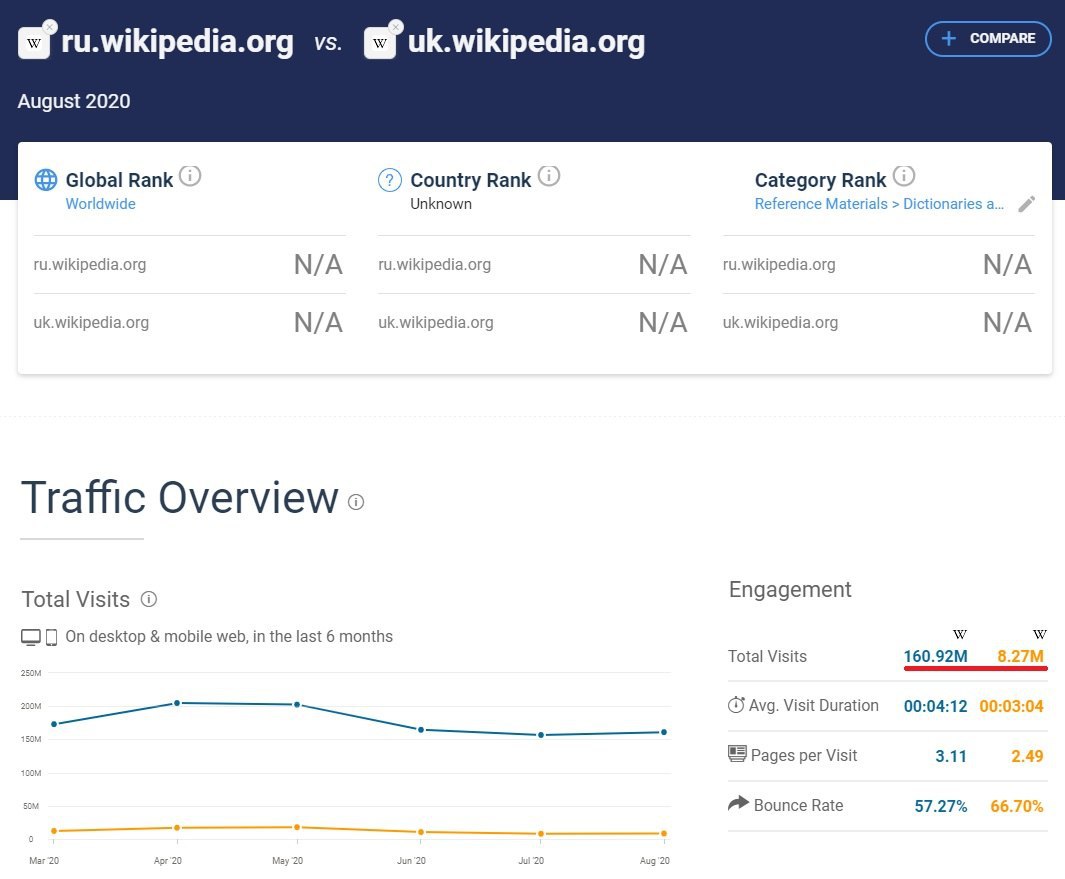The width and height of the screenshot is (1065, 879).
Task: Open the Country Rank info tooltip icon
Action: [549, 176]
